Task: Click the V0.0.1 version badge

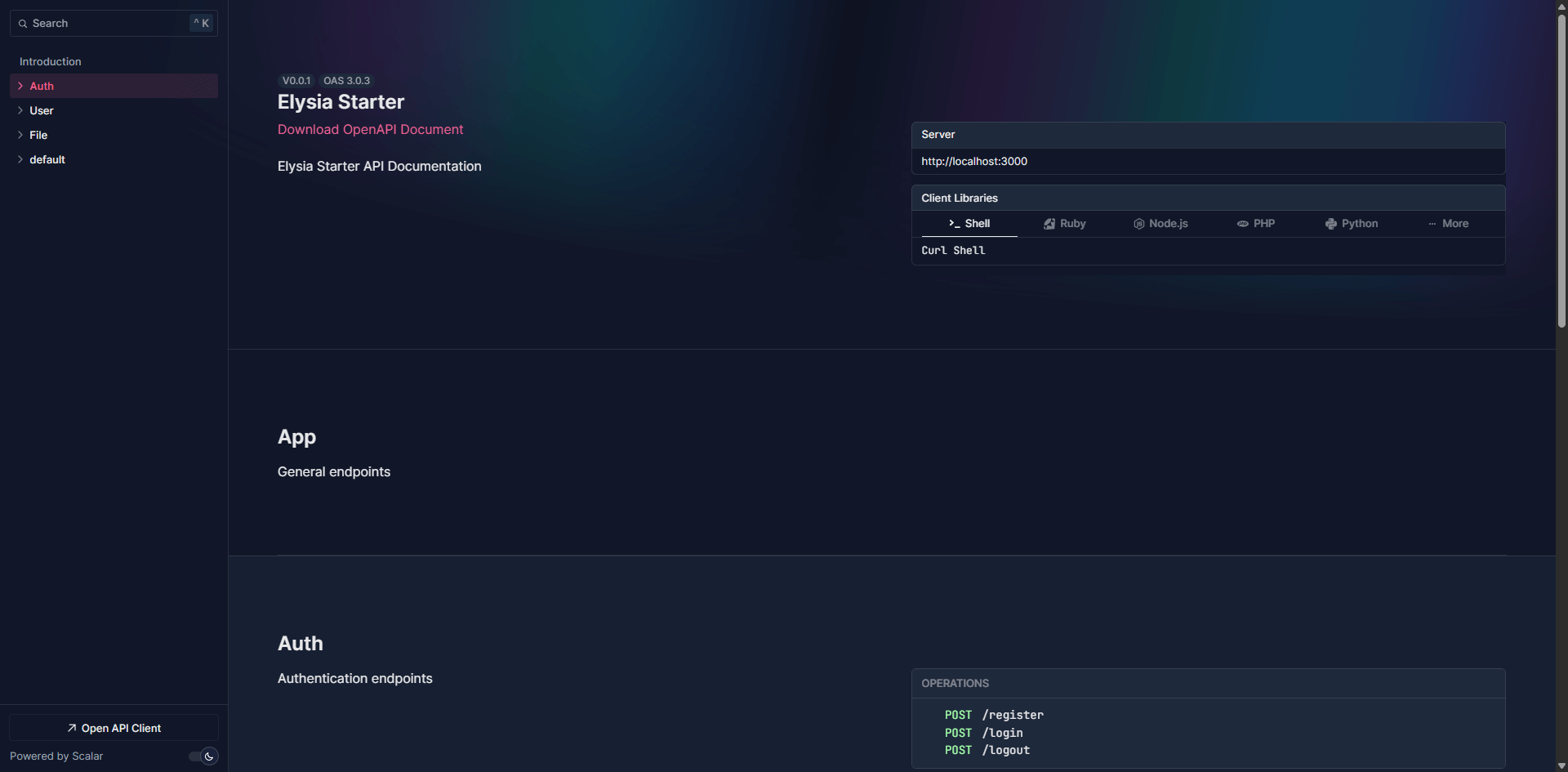Action: (x=296, y=81)
